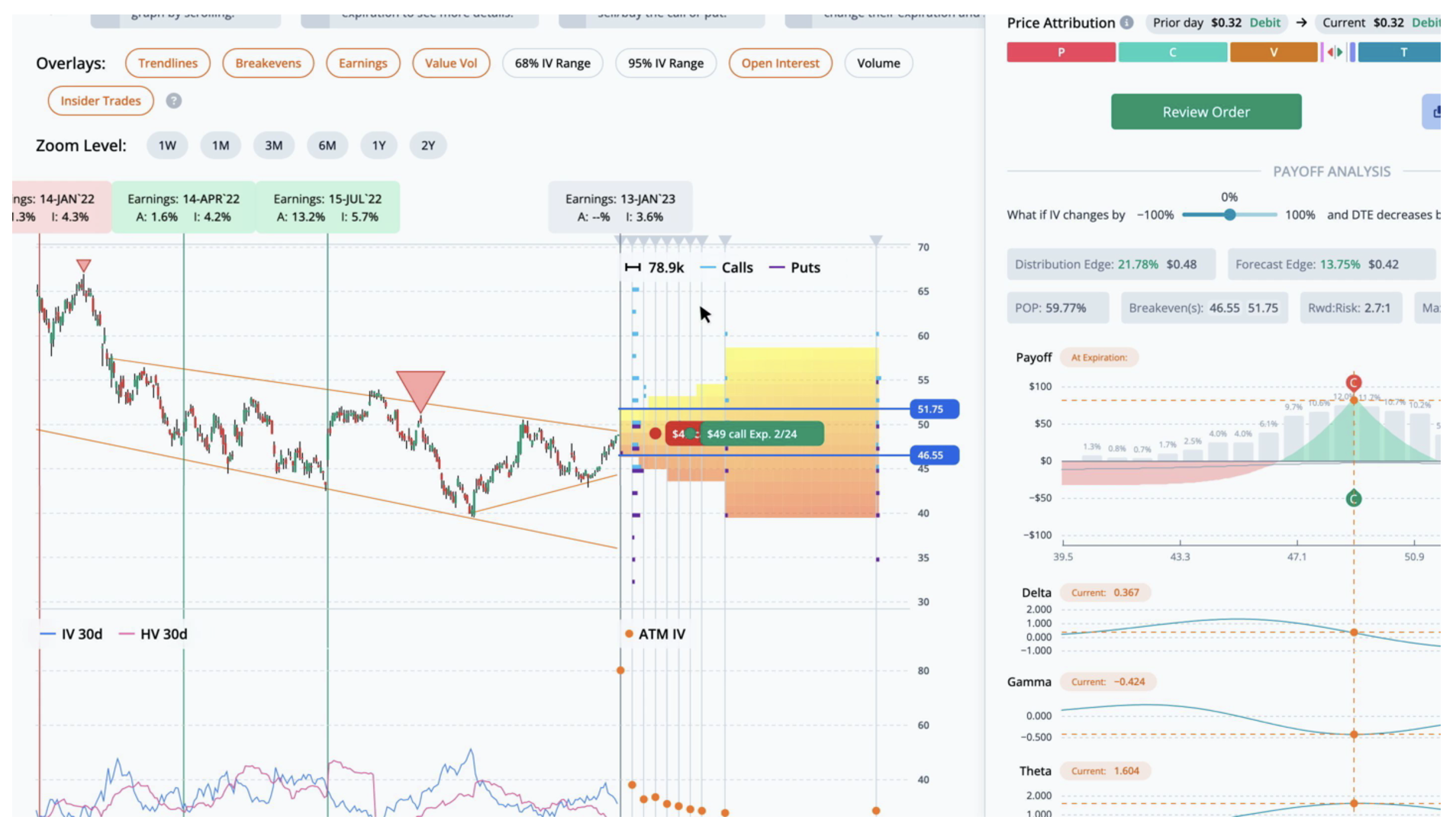Click the Review Order button
1456x836 pixels.
click(x=1206, y=111)
